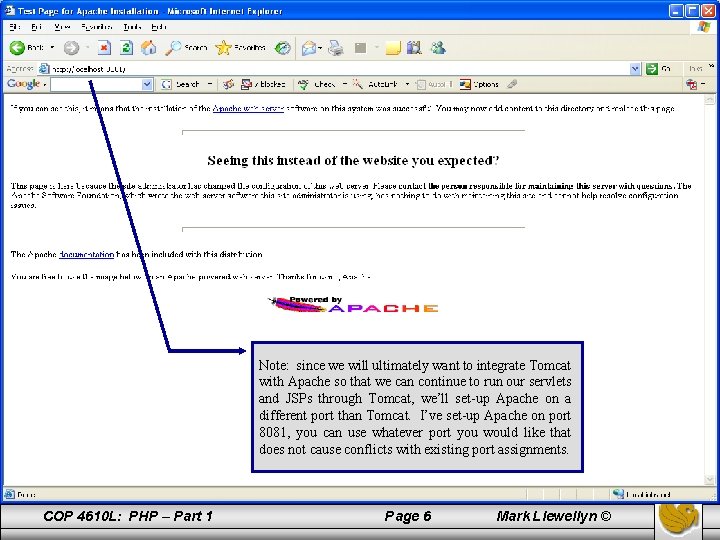720x540 pixels.
Task: Click the address bar URL field
Action: 338,69
